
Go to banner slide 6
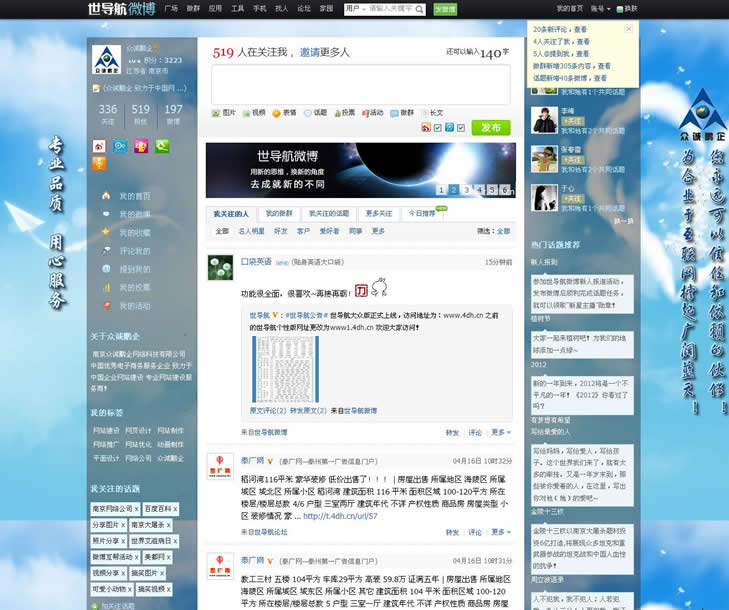coord(504,190)
